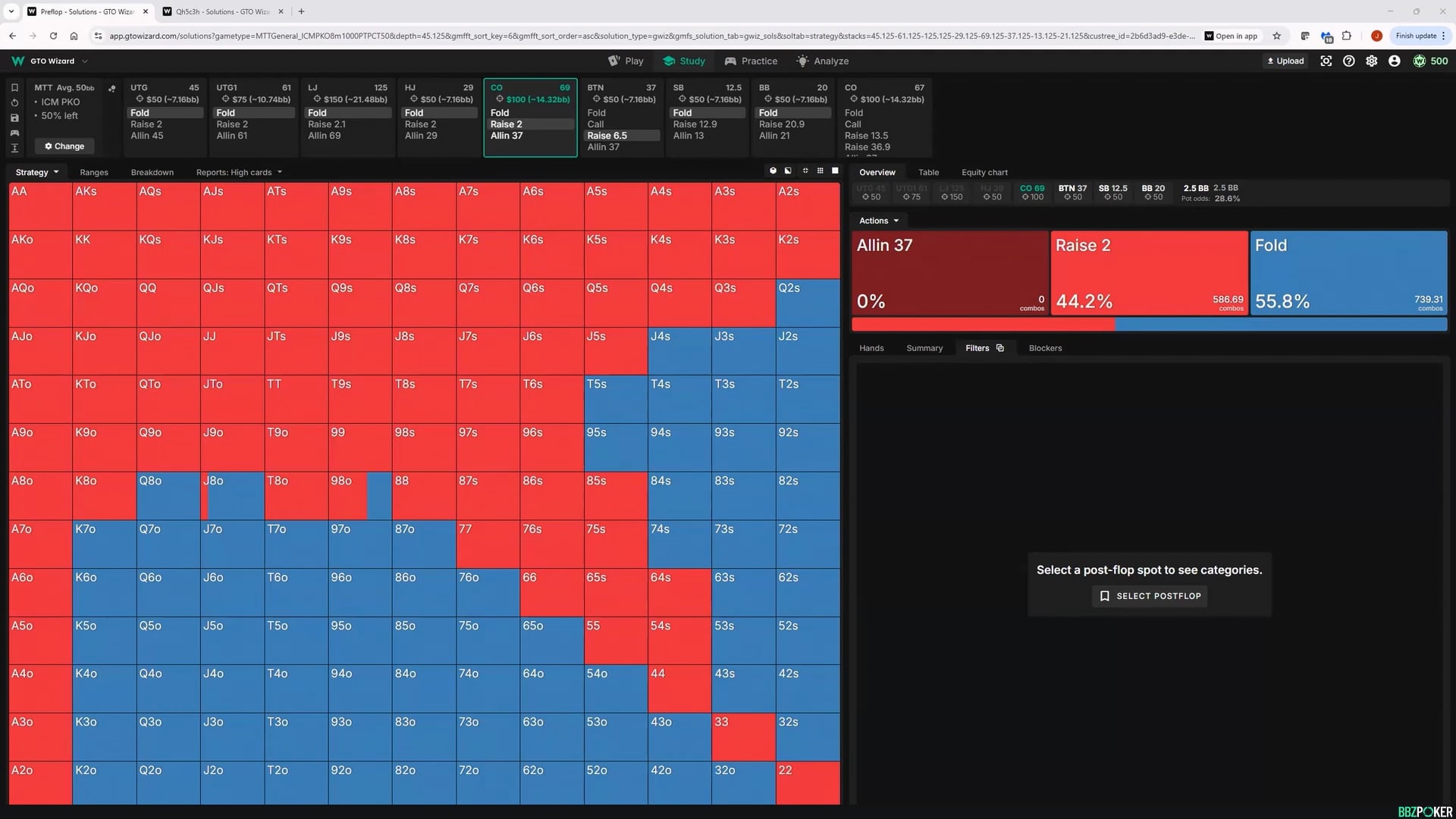Click the help question mark icon

(x=1349, y=61)
